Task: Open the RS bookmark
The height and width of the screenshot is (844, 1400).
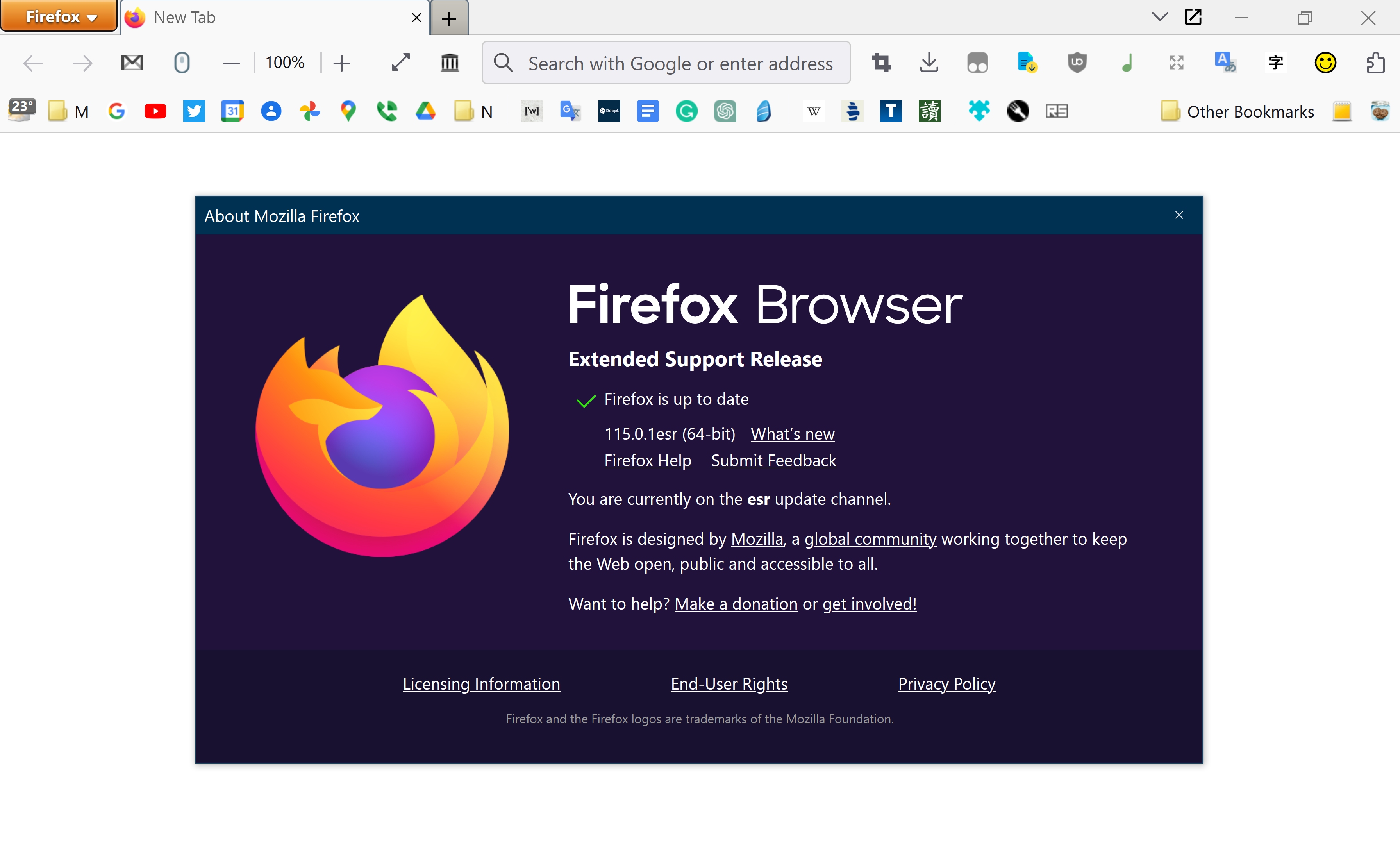Action: click(x=1057, y=111)
